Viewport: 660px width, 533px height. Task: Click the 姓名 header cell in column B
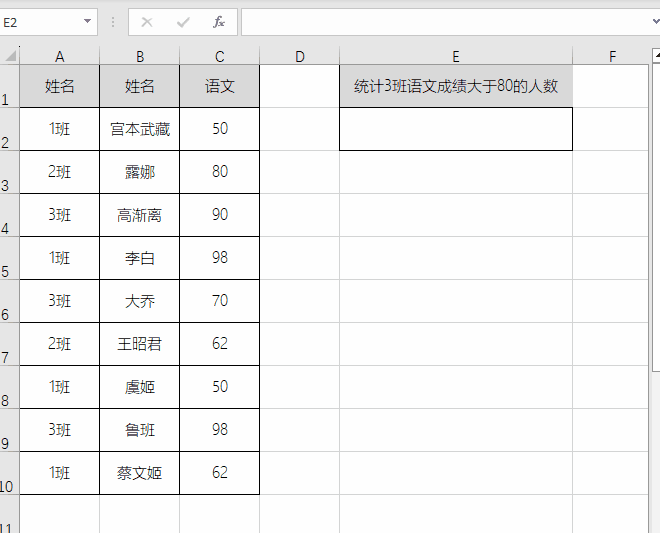[x=139, y=86]
